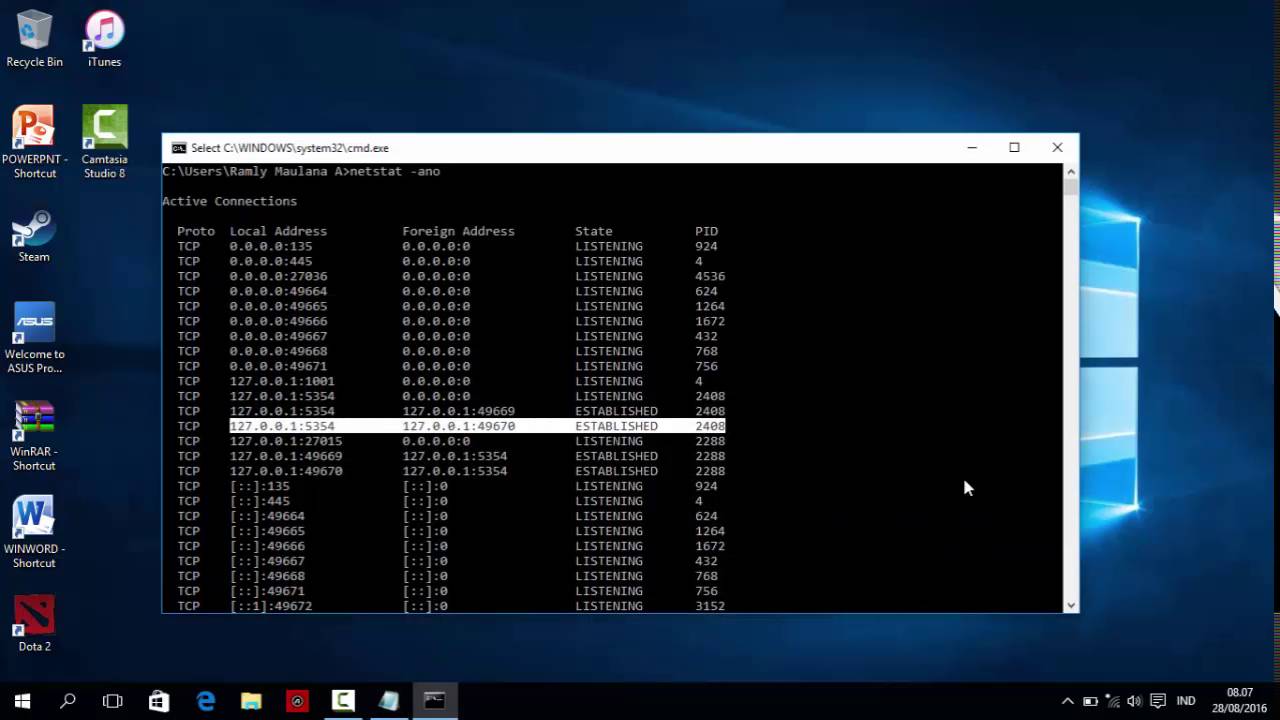This screenshot has width=1280, height=720.
Task: Switch to Camtasia on the taskbar
Action: point(343,701)
